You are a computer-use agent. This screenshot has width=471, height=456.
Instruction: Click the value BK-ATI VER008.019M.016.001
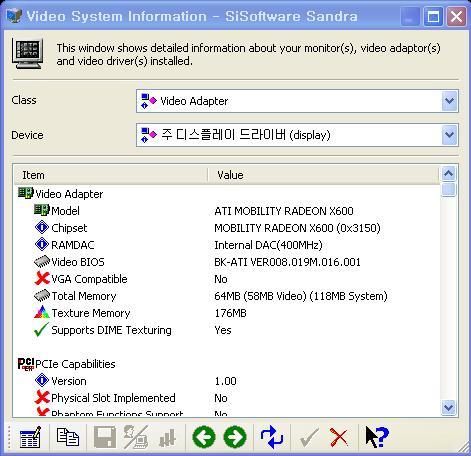287,262
